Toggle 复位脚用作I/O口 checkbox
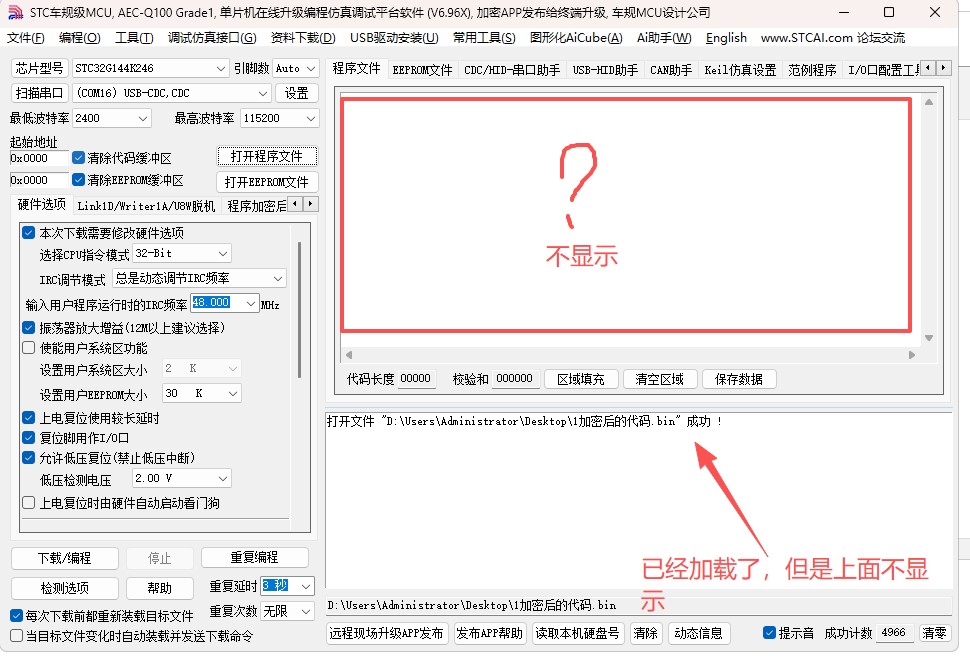 coord(28,438)
